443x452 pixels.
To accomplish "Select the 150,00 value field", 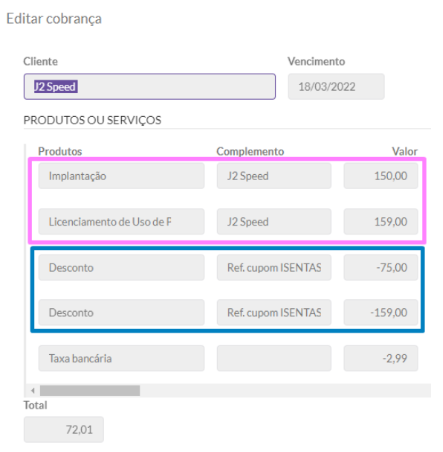I will 381,176.
